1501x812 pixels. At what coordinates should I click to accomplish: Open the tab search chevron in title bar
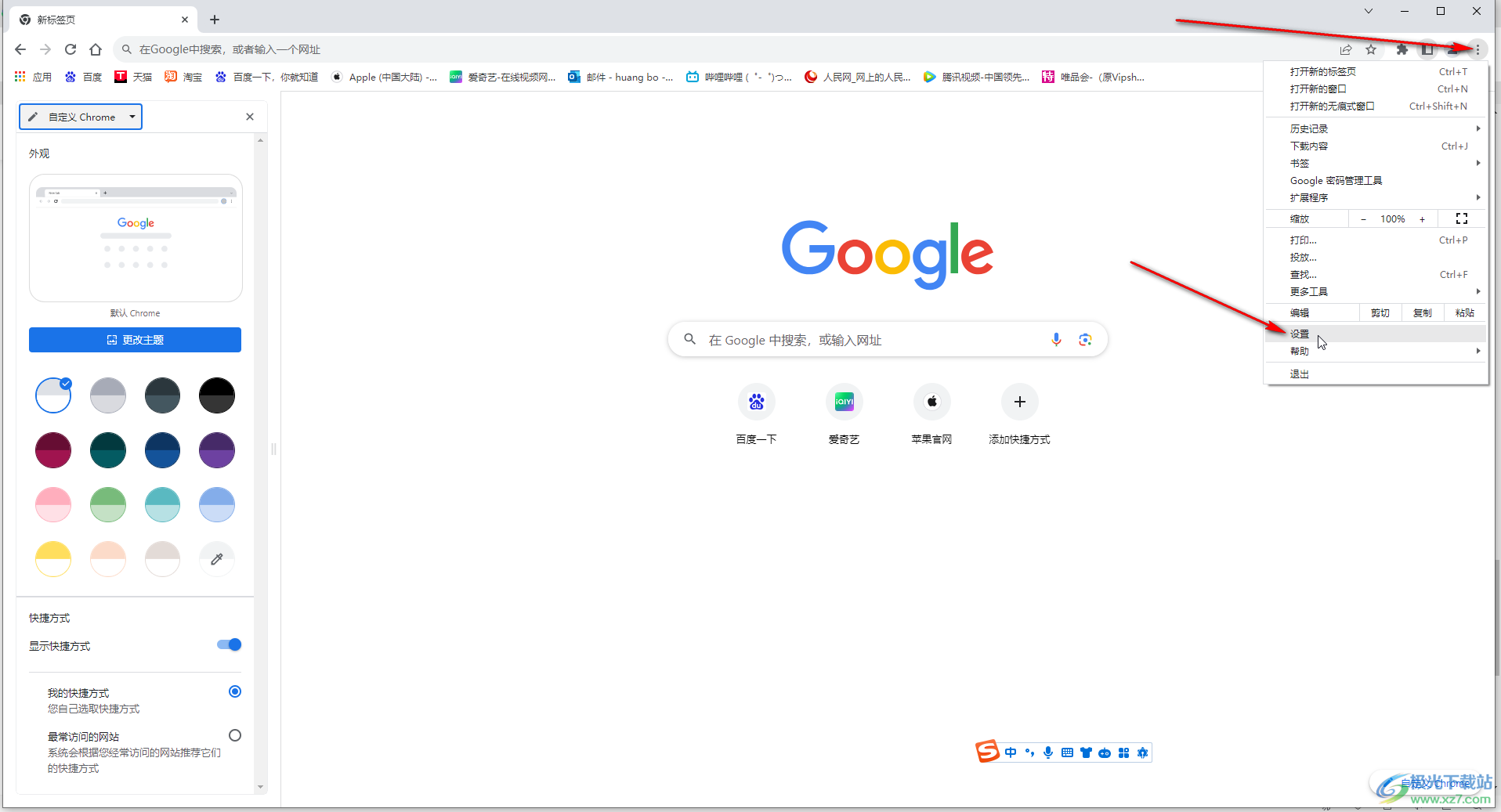click(x=1369, y=11)
